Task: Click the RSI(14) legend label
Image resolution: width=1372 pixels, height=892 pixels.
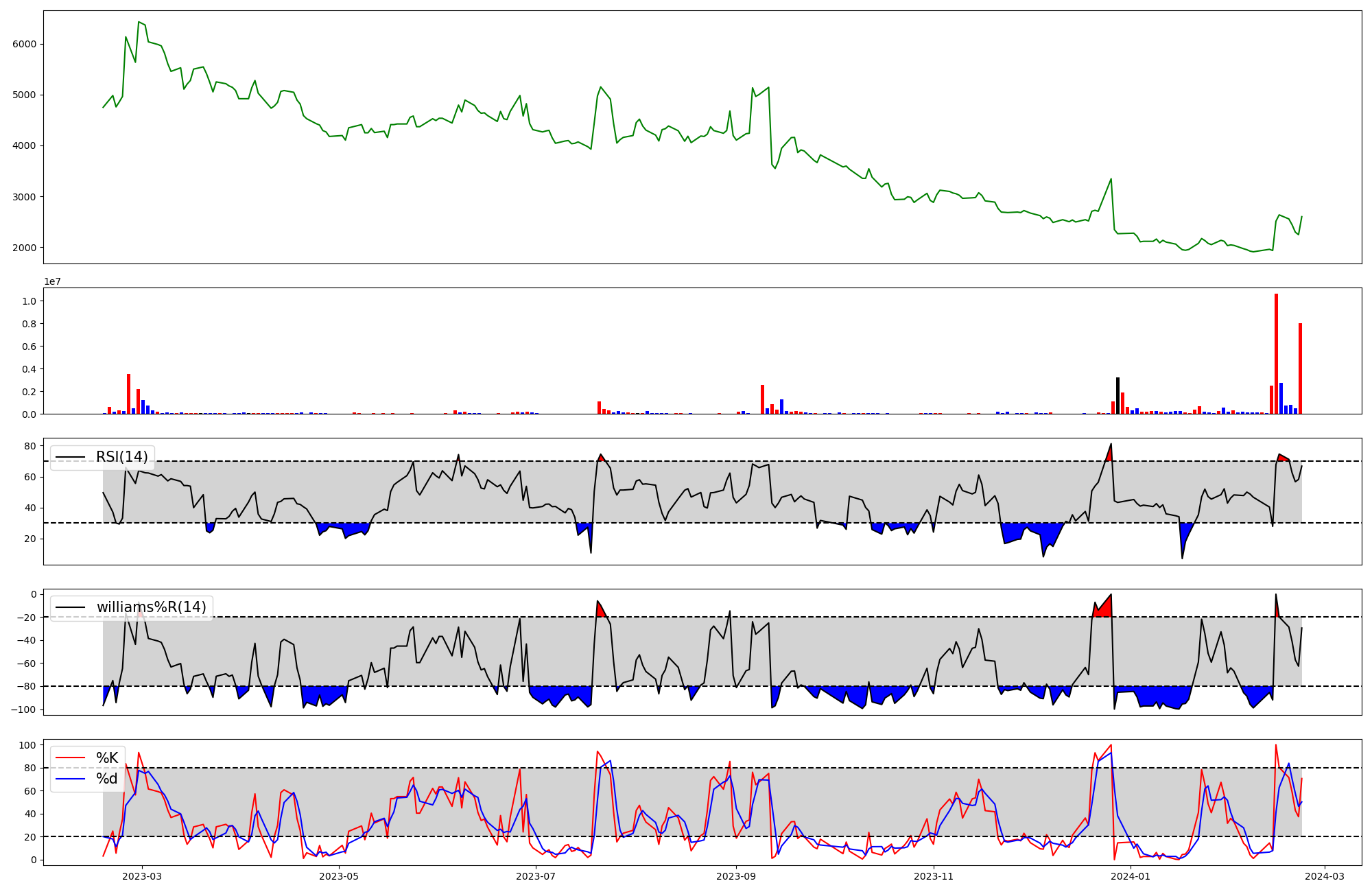Action: (121, 457)
